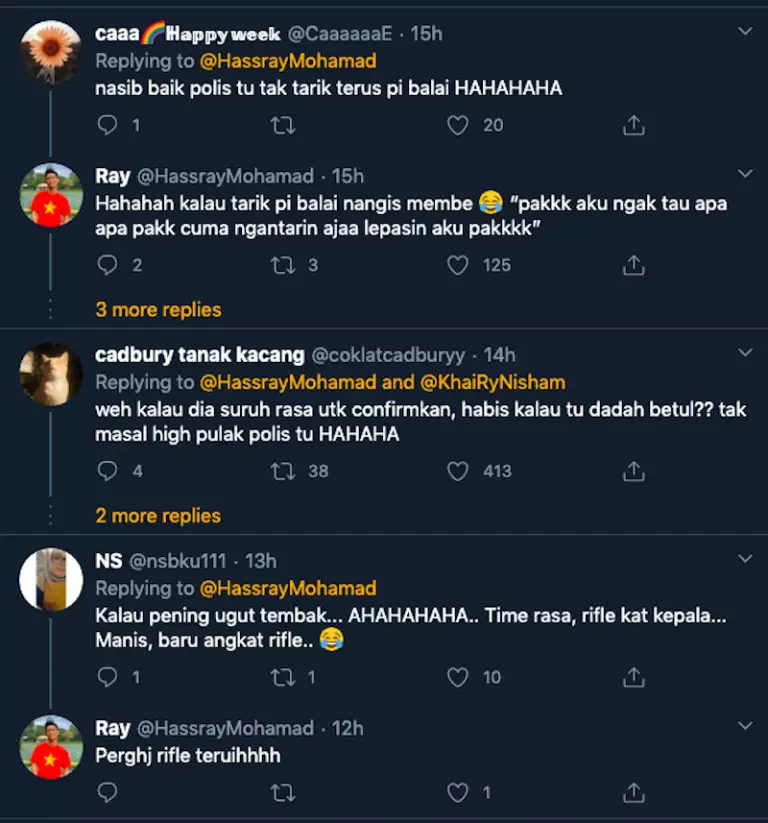
Task: Retweet caaa's "nasib baik polis" tweet
Action: pyautogui.click(x=283, y=125)
